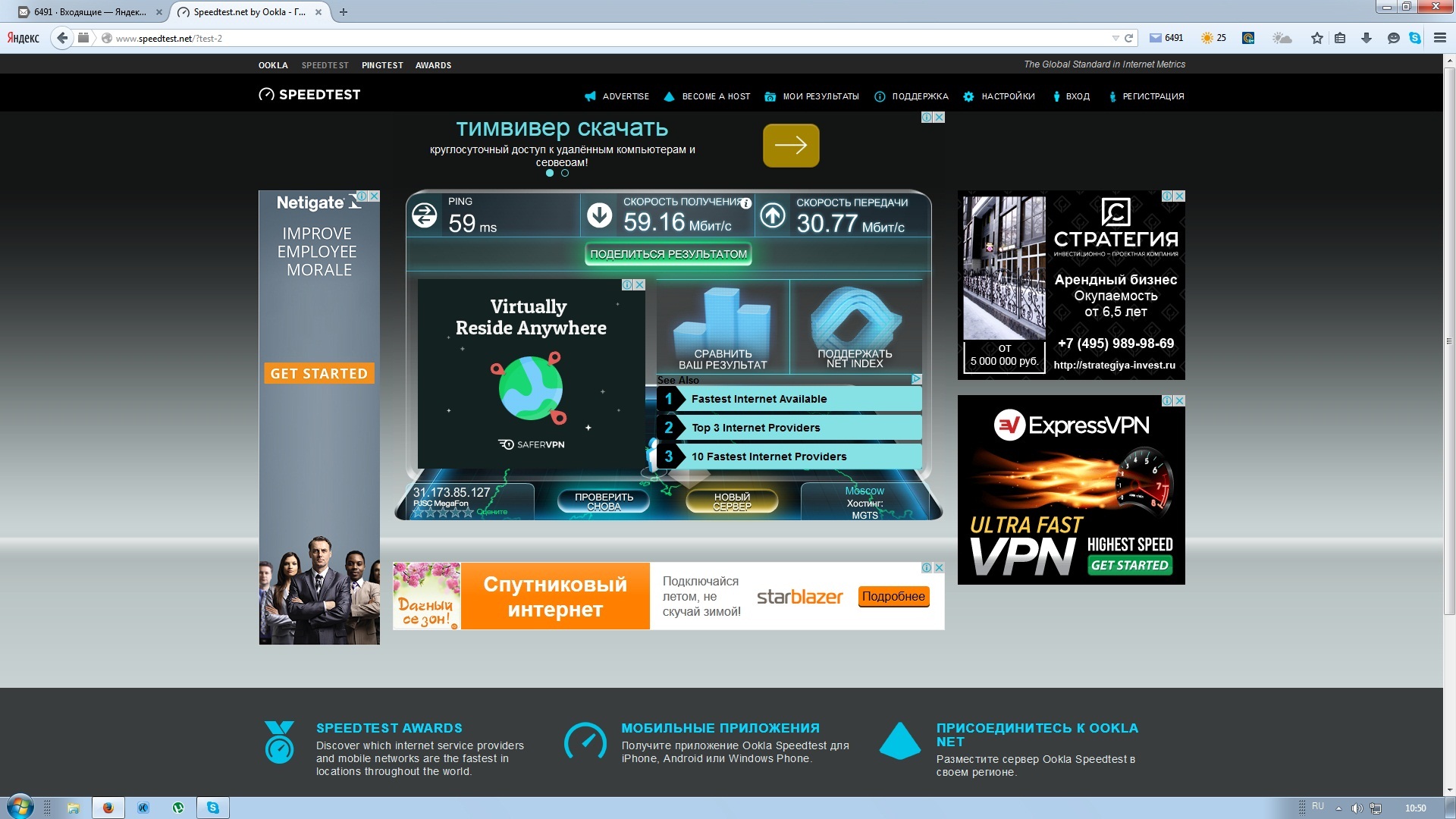This screenshot has width=1456, height=819.
Task: Open Windows Start menu
Action: (x=20, y=807)
